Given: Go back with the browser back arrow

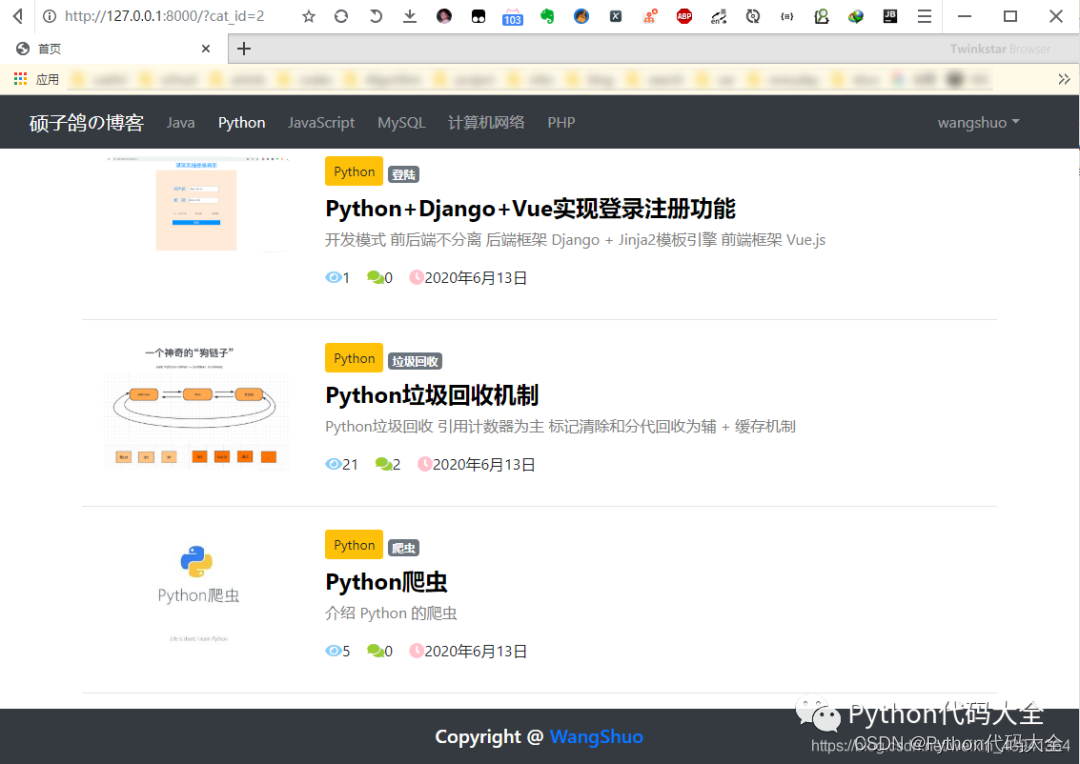Looking at the screenshot, I should (19, 16).
